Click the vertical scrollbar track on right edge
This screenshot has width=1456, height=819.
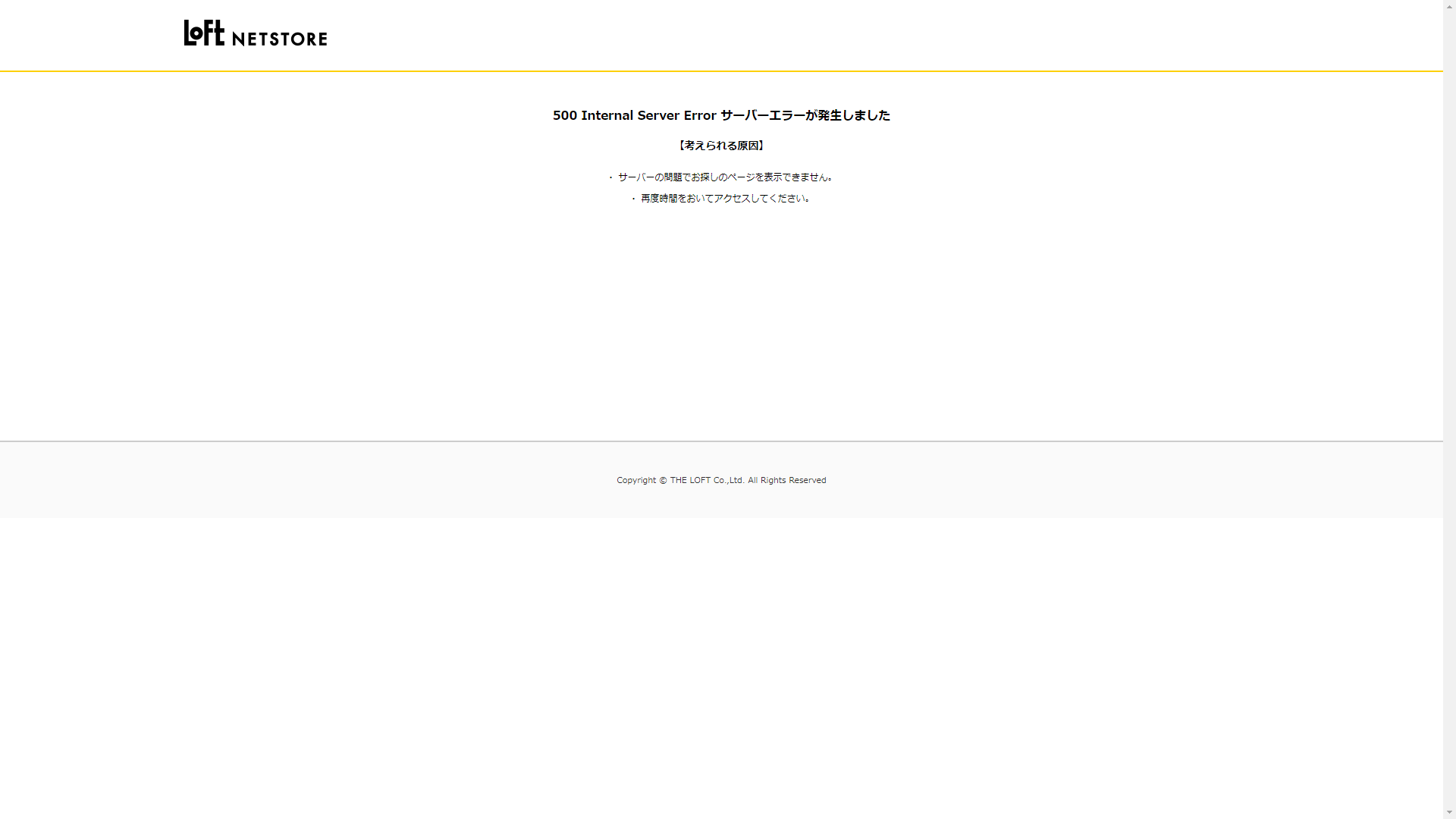pyautogui.click(x=1449, y=409)
